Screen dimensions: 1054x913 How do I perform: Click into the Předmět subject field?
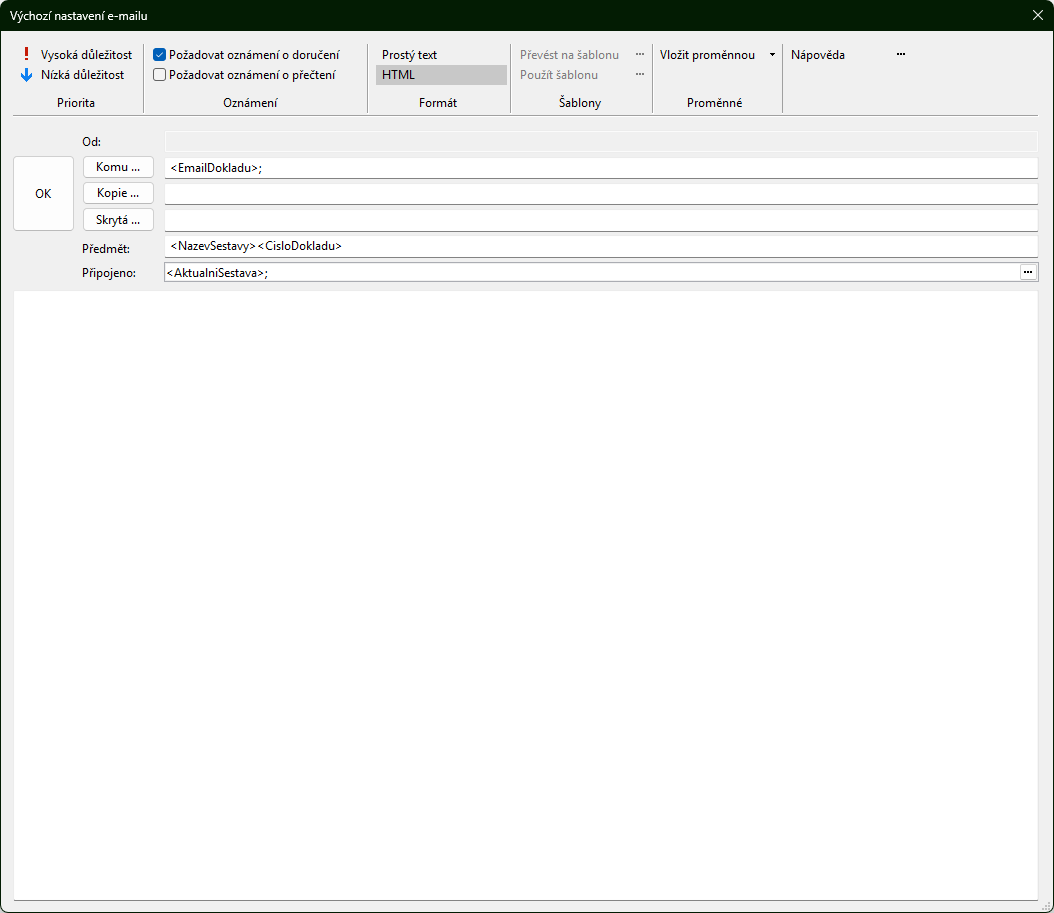coord(600,246)
